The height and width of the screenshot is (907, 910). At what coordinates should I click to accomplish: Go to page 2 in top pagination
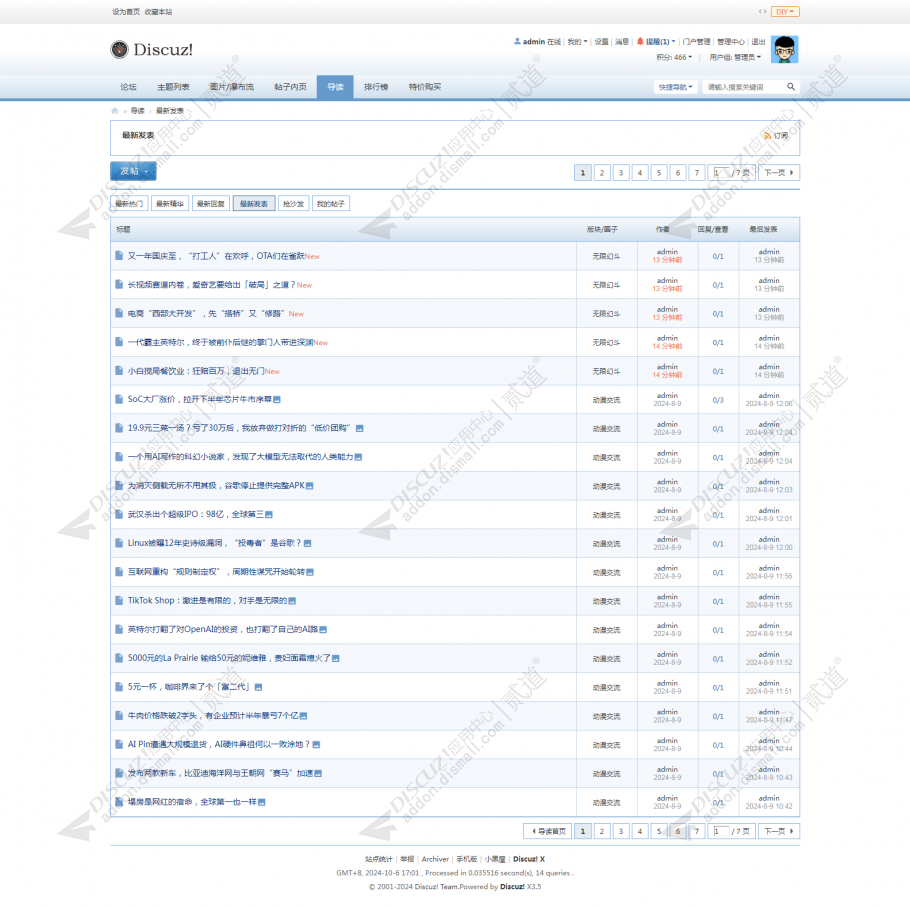coord(602,172)
